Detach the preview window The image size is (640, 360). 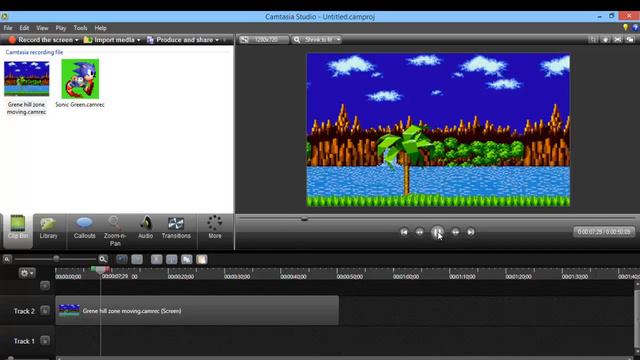pos(630,39)
